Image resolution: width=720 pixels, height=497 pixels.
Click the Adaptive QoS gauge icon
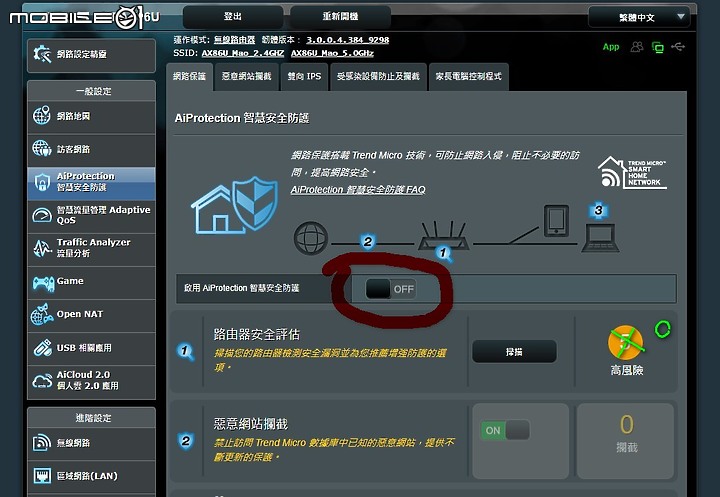[x=42, y=215]
